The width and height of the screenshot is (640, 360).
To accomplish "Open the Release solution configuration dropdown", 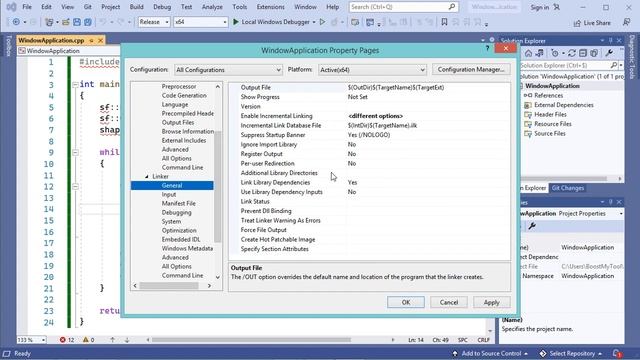I will point(154,22).
